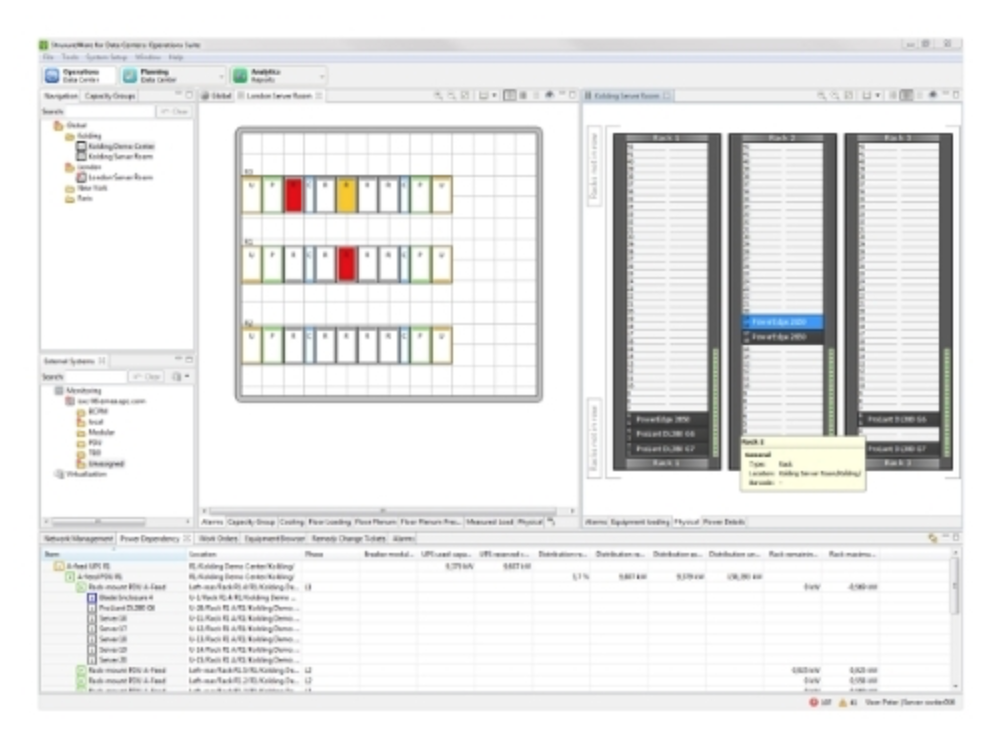
Task: Select London Server Room in navigation tree
Action: pos(115,177)
